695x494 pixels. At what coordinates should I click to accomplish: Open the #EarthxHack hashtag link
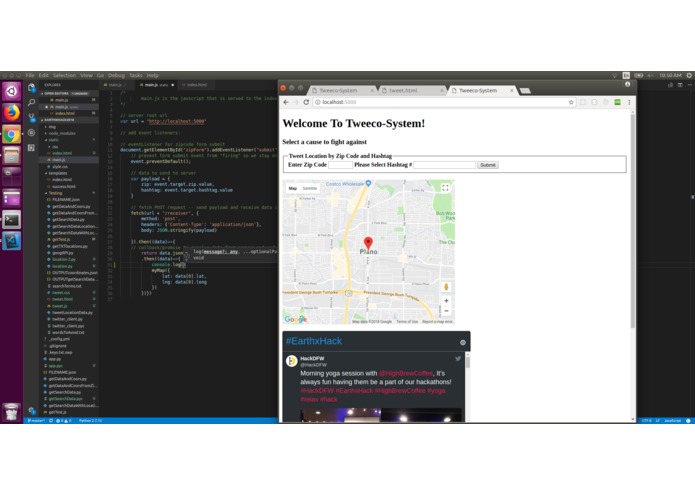[x=313, y=341]
